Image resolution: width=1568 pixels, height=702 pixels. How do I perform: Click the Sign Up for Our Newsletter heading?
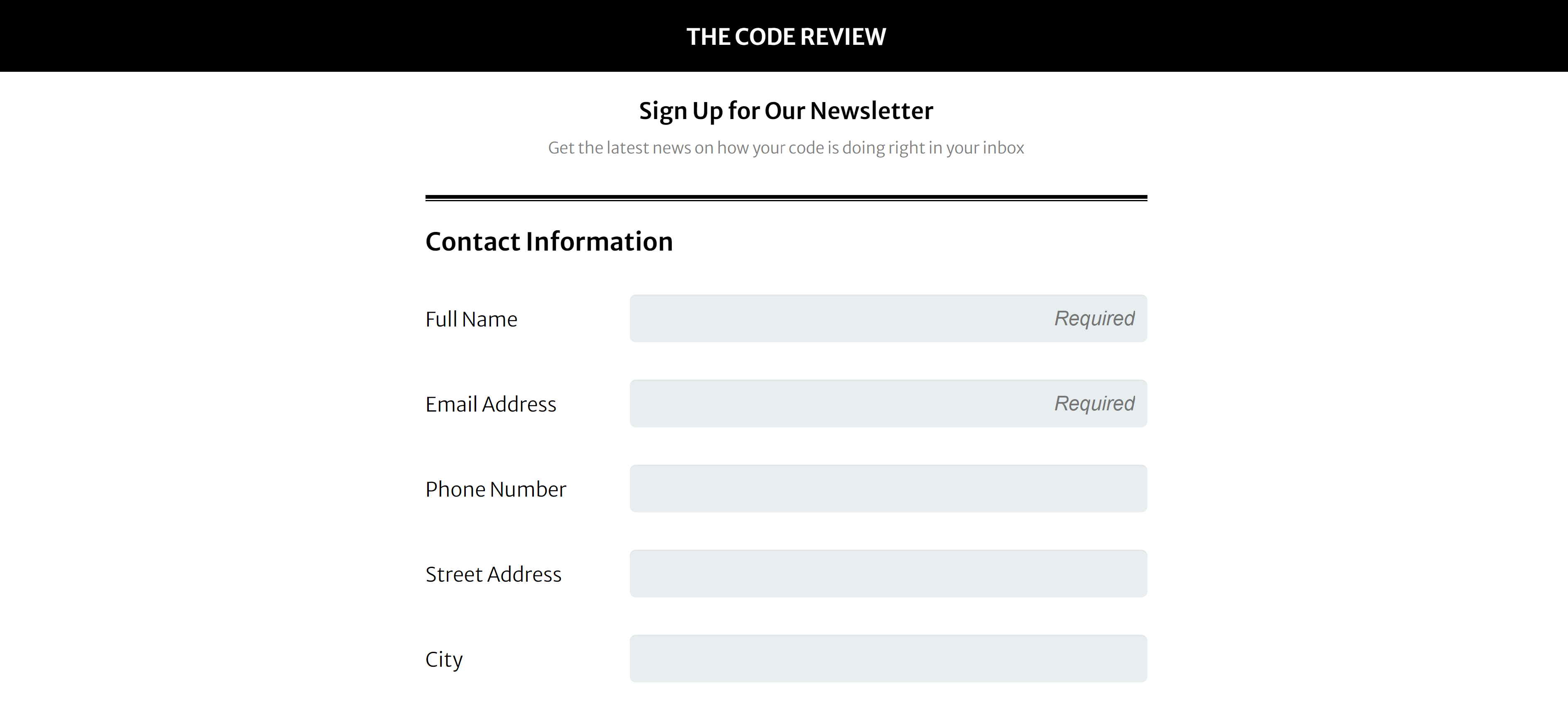(785, 111)
